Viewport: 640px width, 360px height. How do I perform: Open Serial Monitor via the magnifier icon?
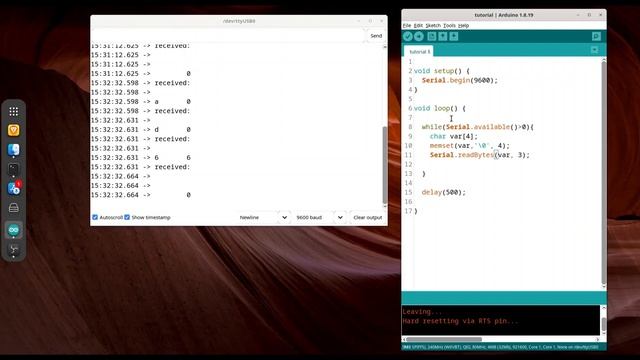[x=596, y=36]
